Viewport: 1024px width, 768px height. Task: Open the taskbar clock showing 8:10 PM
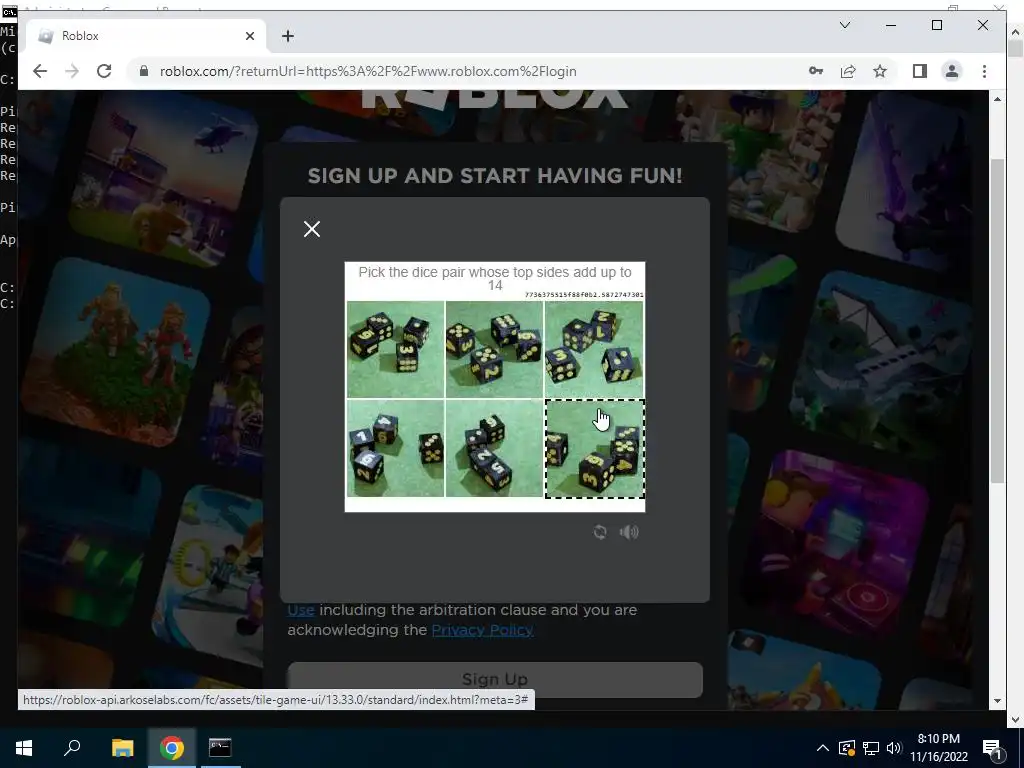point(938,748)
